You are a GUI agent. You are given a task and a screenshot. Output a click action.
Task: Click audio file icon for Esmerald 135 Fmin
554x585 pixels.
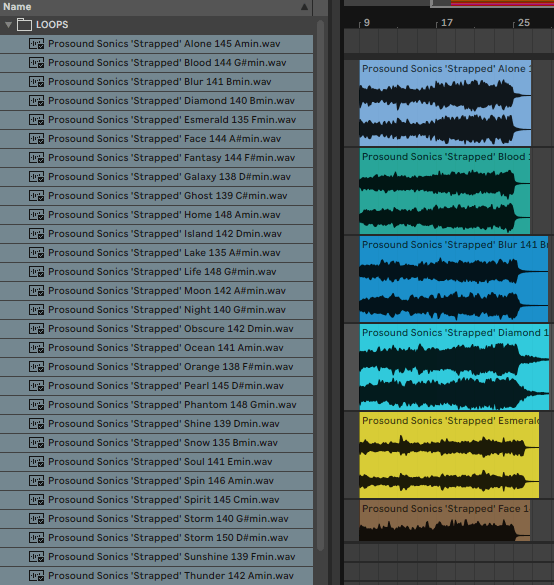coord(37,120)
